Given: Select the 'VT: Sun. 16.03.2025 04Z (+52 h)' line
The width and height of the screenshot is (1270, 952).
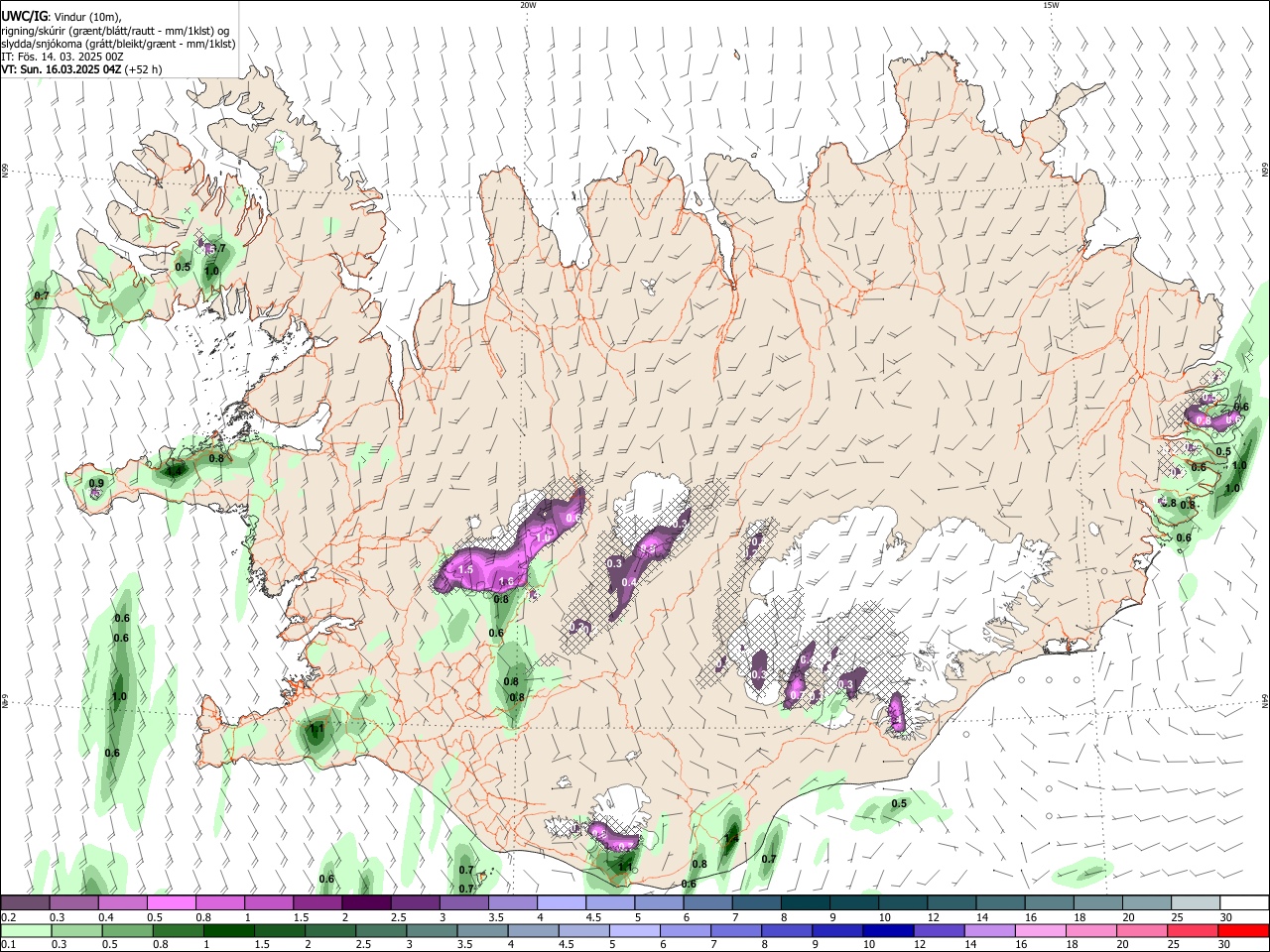Looking at the screenshot, I should (81, 69).
